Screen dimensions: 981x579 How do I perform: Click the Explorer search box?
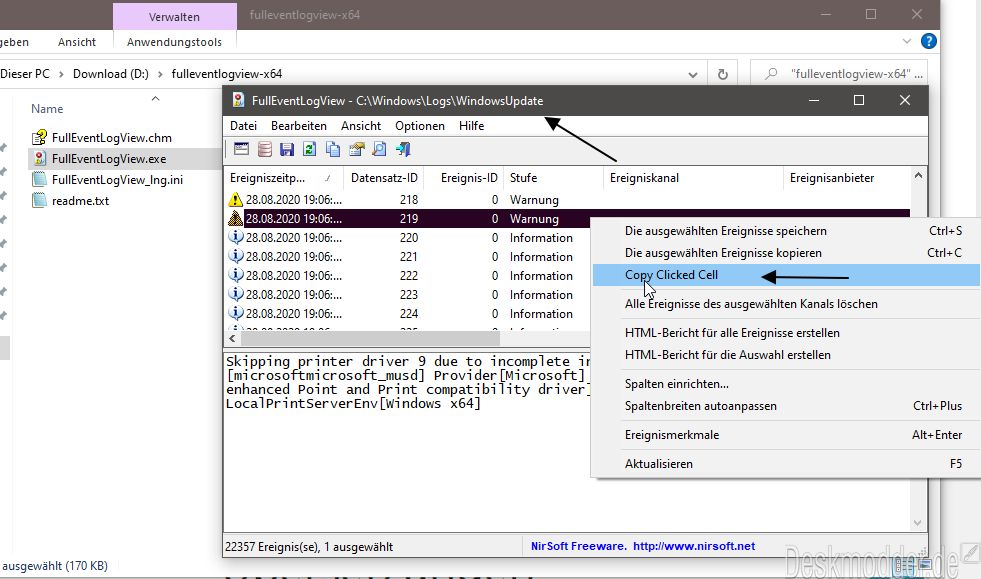pos(838,74)
